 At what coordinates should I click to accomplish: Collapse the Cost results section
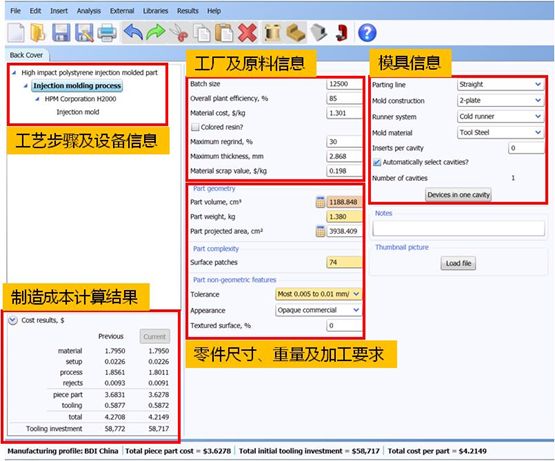[x=13, y=320]
